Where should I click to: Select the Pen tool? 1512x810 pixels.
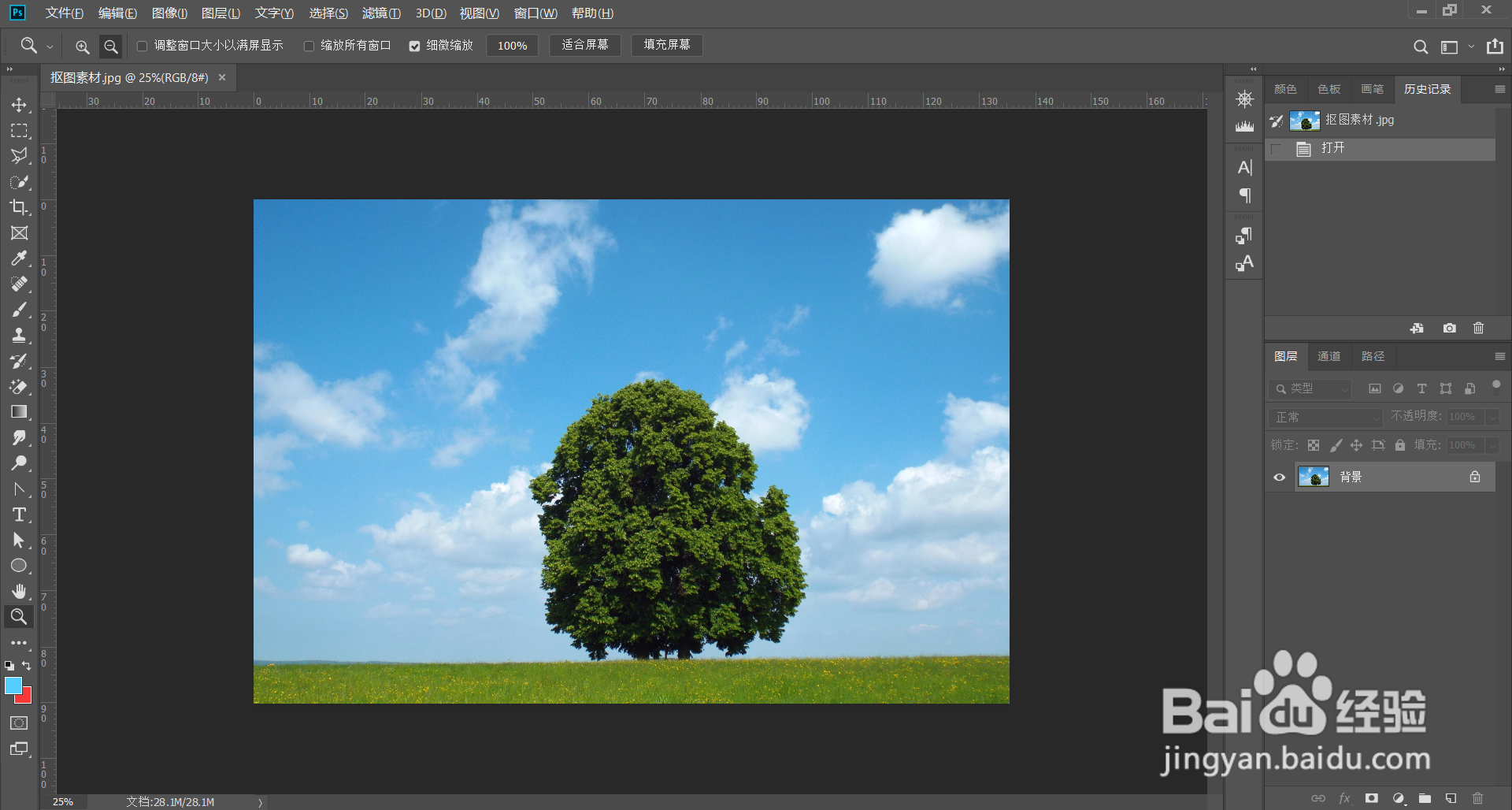[x=19, y=489]
